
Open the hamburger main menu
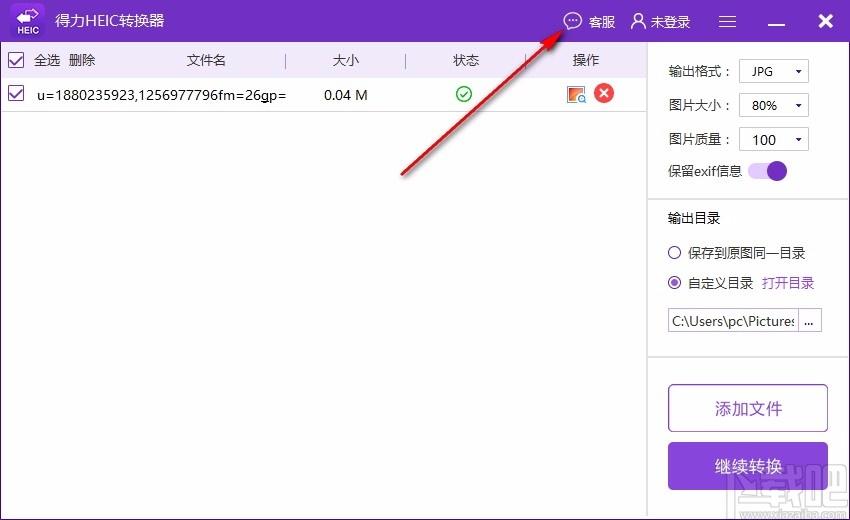[727, 22]
